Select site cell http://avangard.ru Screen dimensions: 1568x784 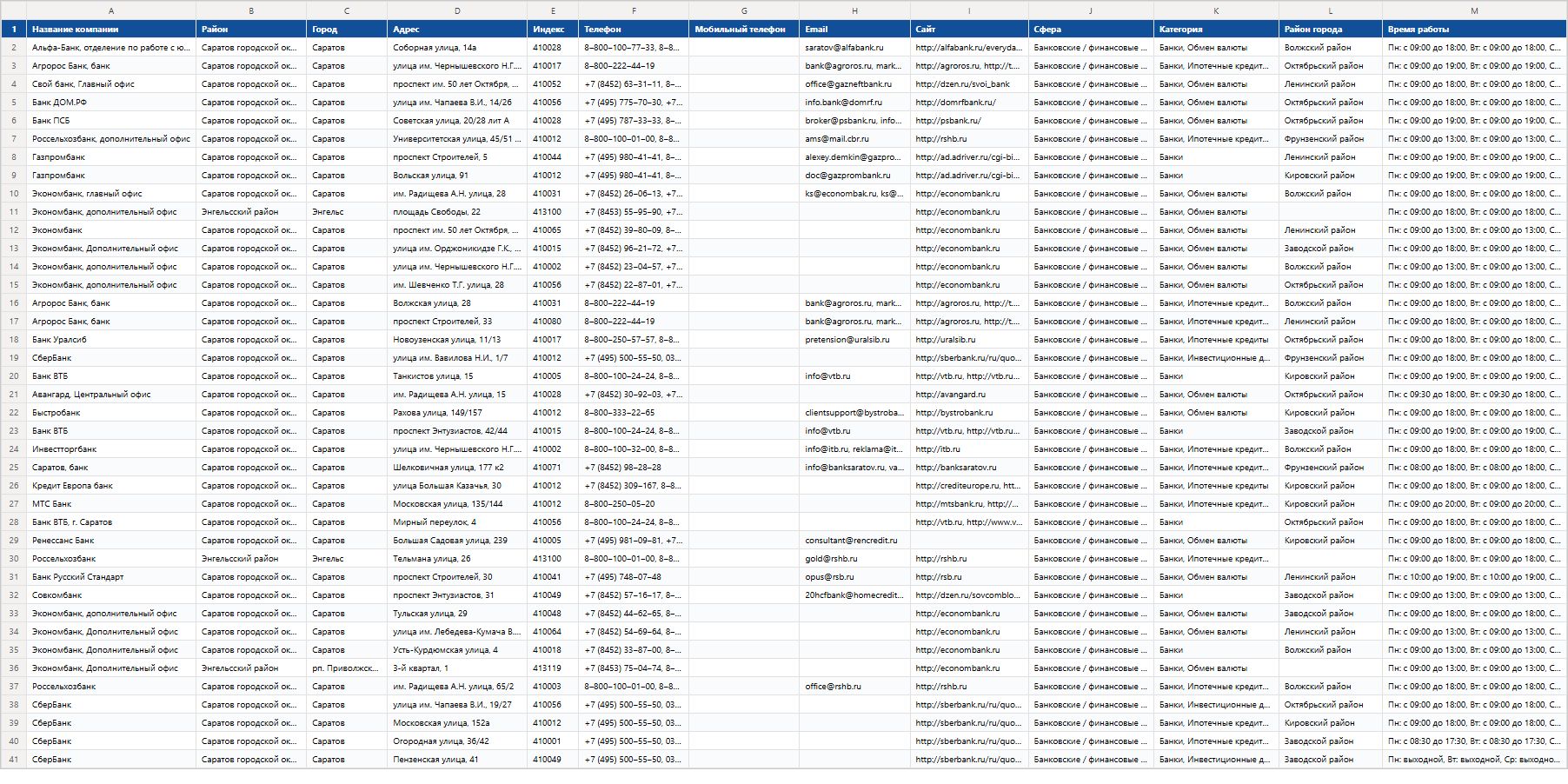tap(969, 395)
